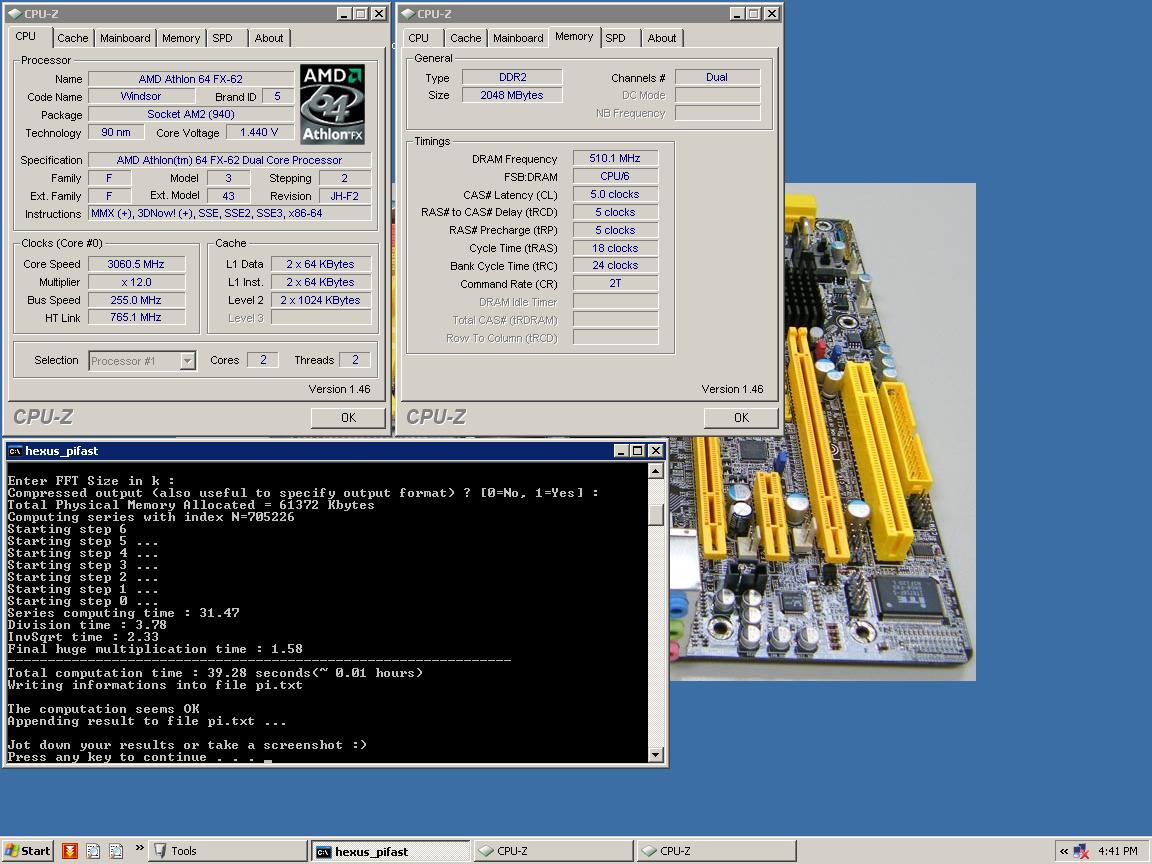The image size is (1152, 864).
Task: Click the left CPU-Z title bar icon
Action: 15,13
